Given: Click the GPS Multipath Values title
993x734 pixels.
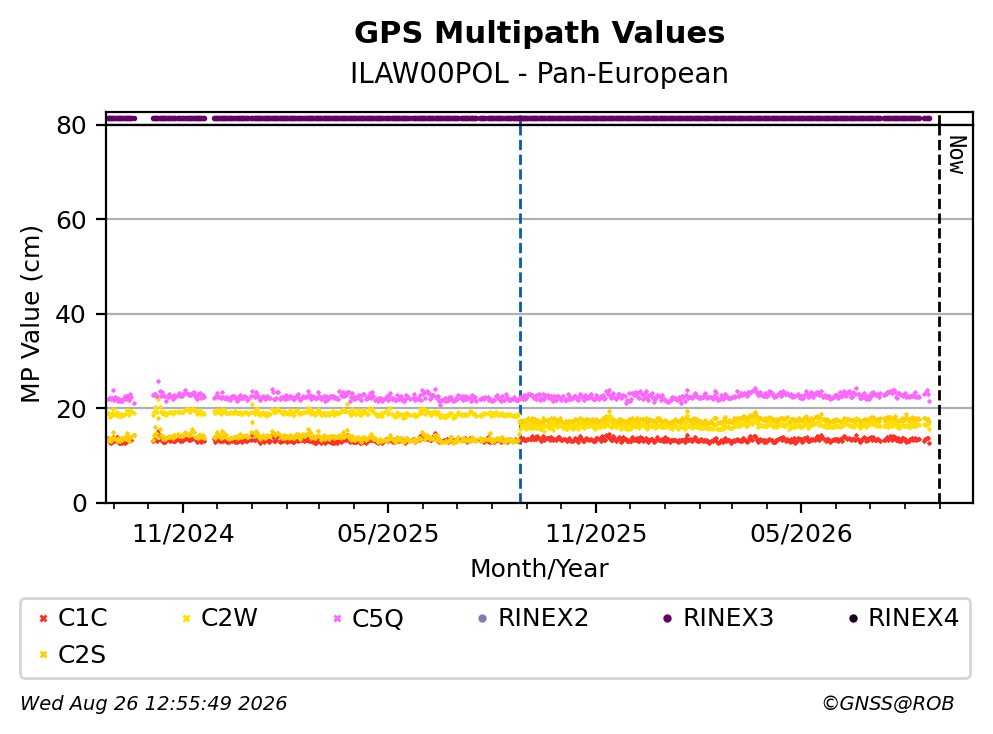Looking at the screenshot, I should [x=540, y=32].
